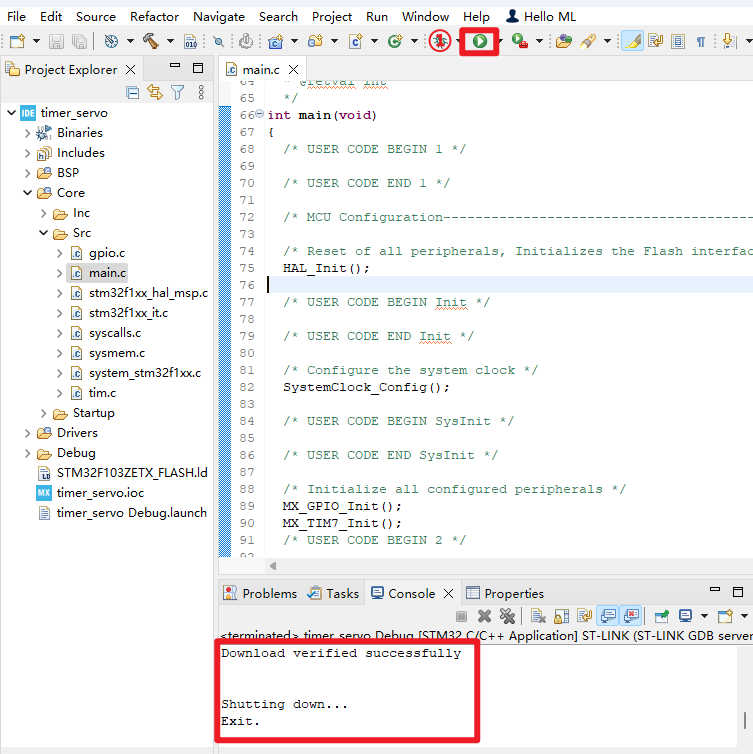This screenshot has height=754, width=753.
Task: Expand the Includes tree node
Action: (27, 153)
